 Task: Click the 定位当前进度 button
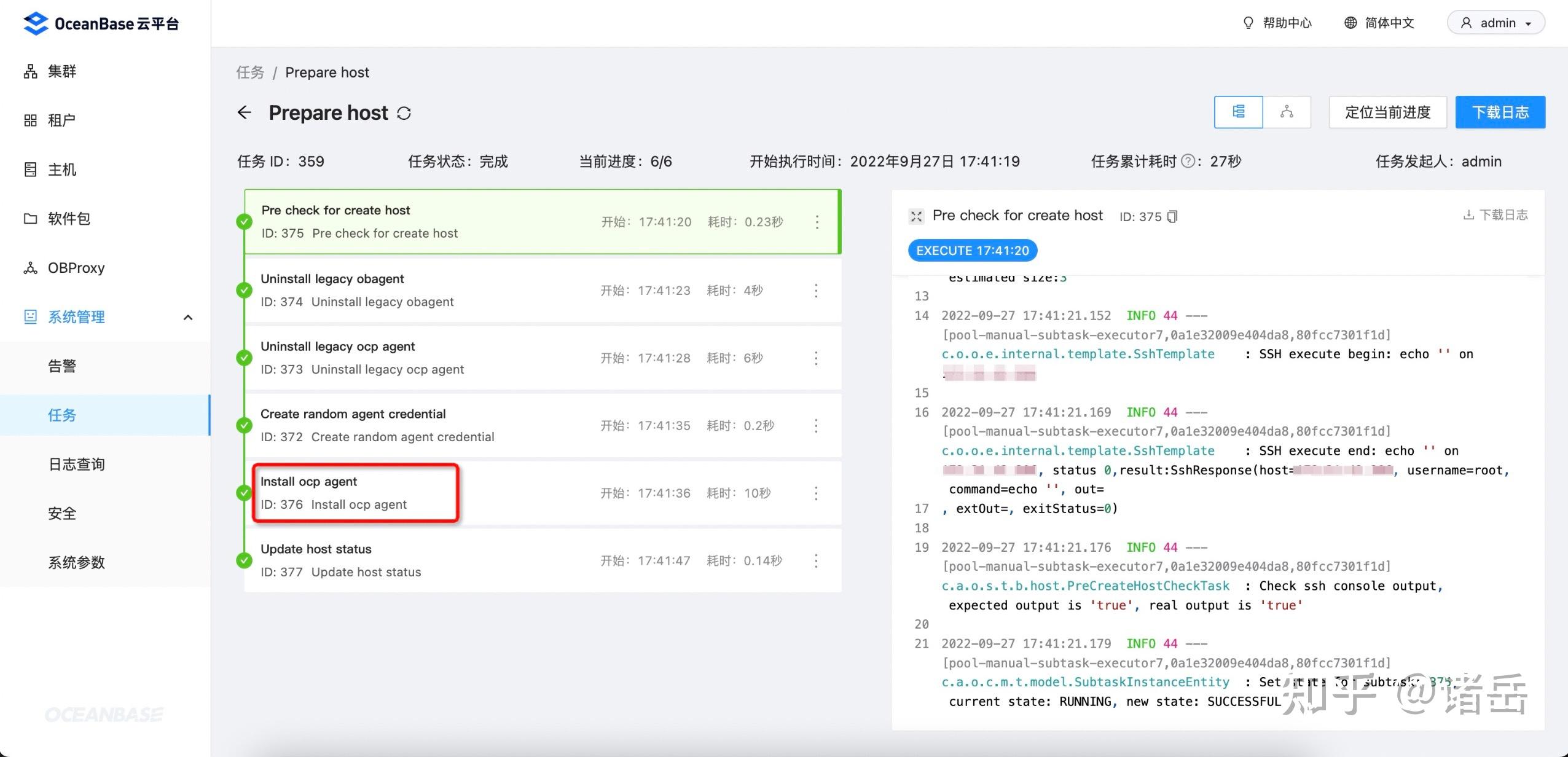(x=1387, y=112)
